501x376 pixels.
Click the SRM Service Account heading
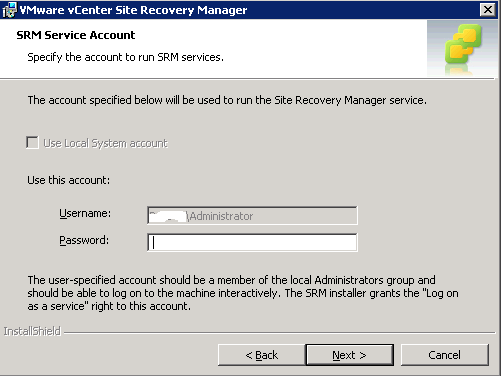tap(76, 35)
